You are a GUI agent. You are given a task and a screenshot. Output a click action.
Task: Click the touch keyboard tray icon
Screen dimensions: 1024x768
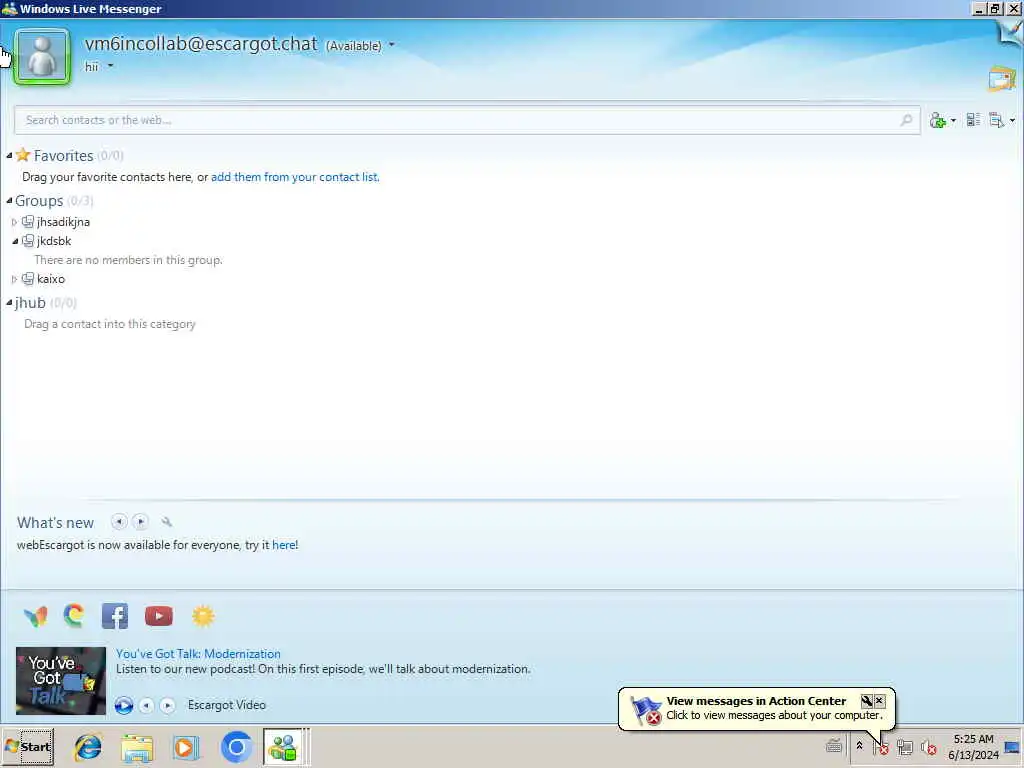834,746
